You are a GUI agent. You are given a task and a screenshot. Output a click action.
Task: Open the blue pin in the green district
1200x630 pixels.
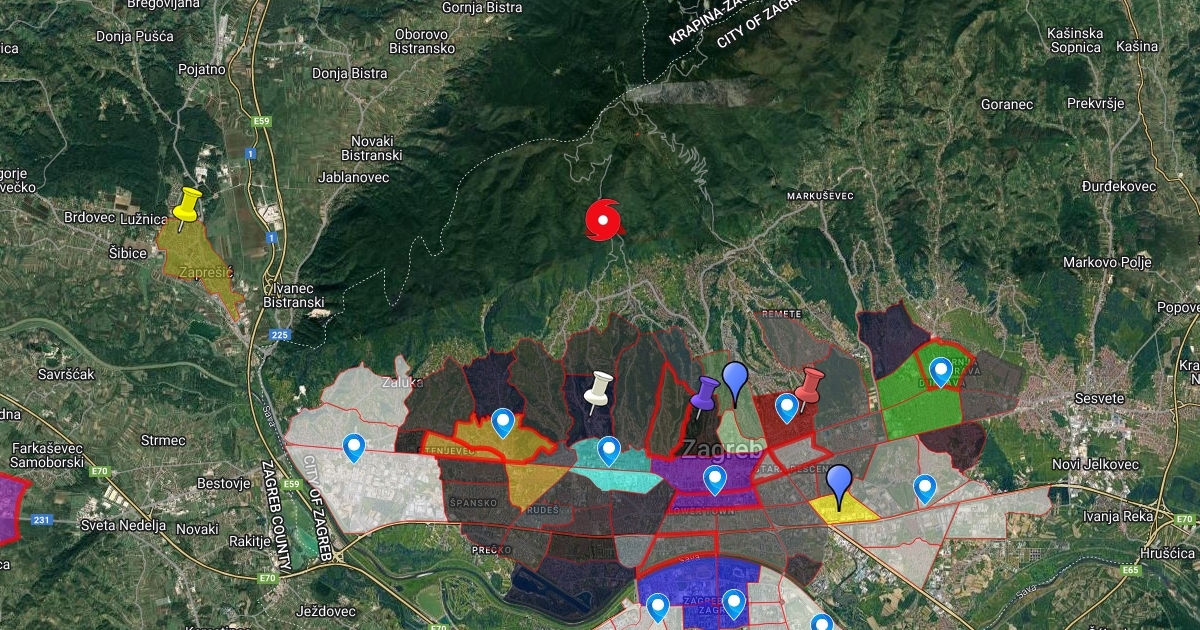[941, 371]
